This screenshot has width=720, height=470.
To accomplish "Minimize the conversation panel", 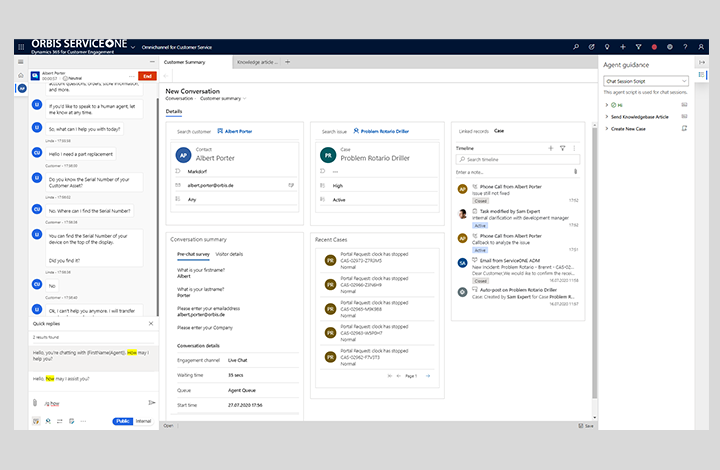I will (x=152, y=62).
